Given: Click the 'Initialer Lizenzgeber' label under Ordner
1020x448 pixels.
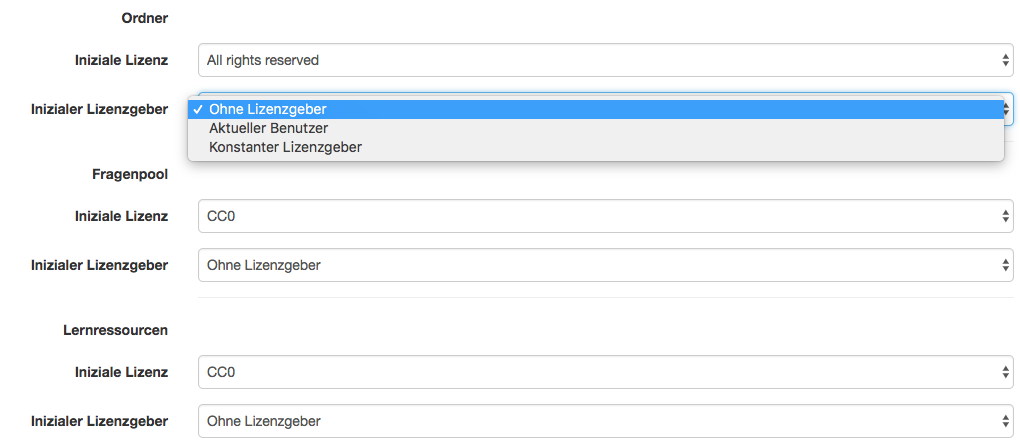Looking at the screenshot, I should (x=99, y=109).
